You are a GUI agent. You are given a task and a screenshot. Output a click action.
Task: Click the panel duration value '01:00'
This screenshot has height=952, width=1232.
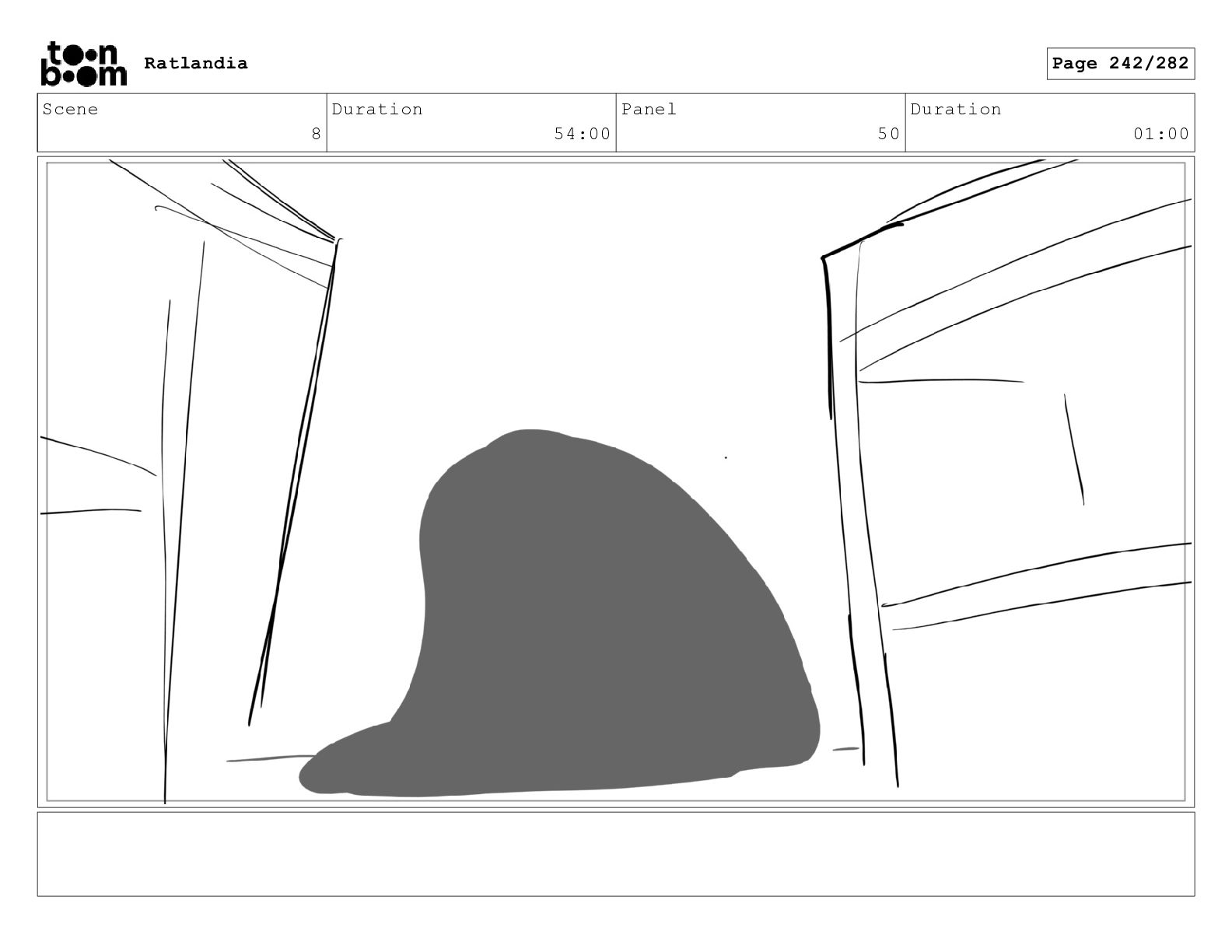[x=1160, y=134]
